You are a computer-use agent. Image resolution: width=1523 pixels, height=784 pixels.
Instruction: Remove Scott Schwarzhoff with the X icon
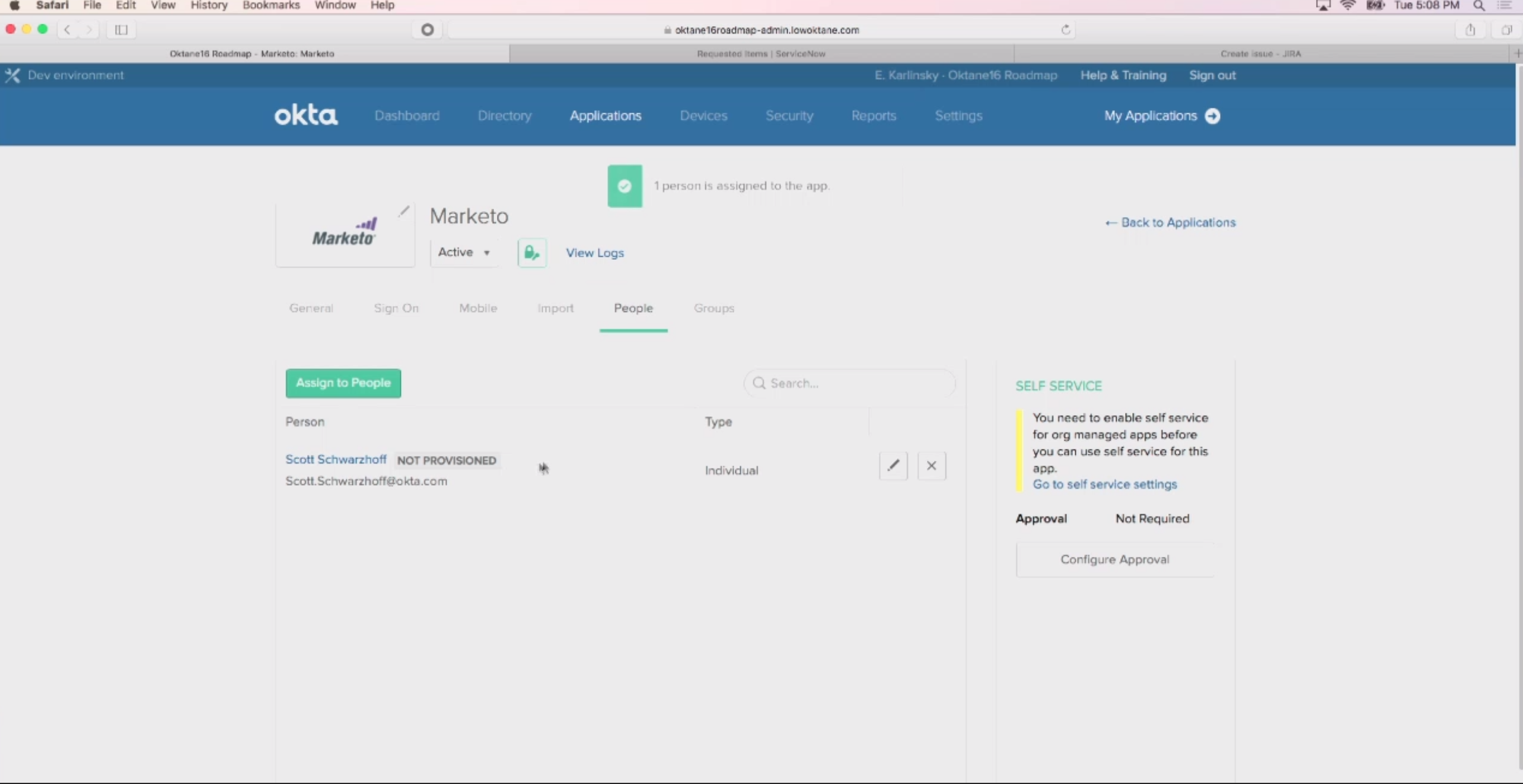[x=931, y=466]
